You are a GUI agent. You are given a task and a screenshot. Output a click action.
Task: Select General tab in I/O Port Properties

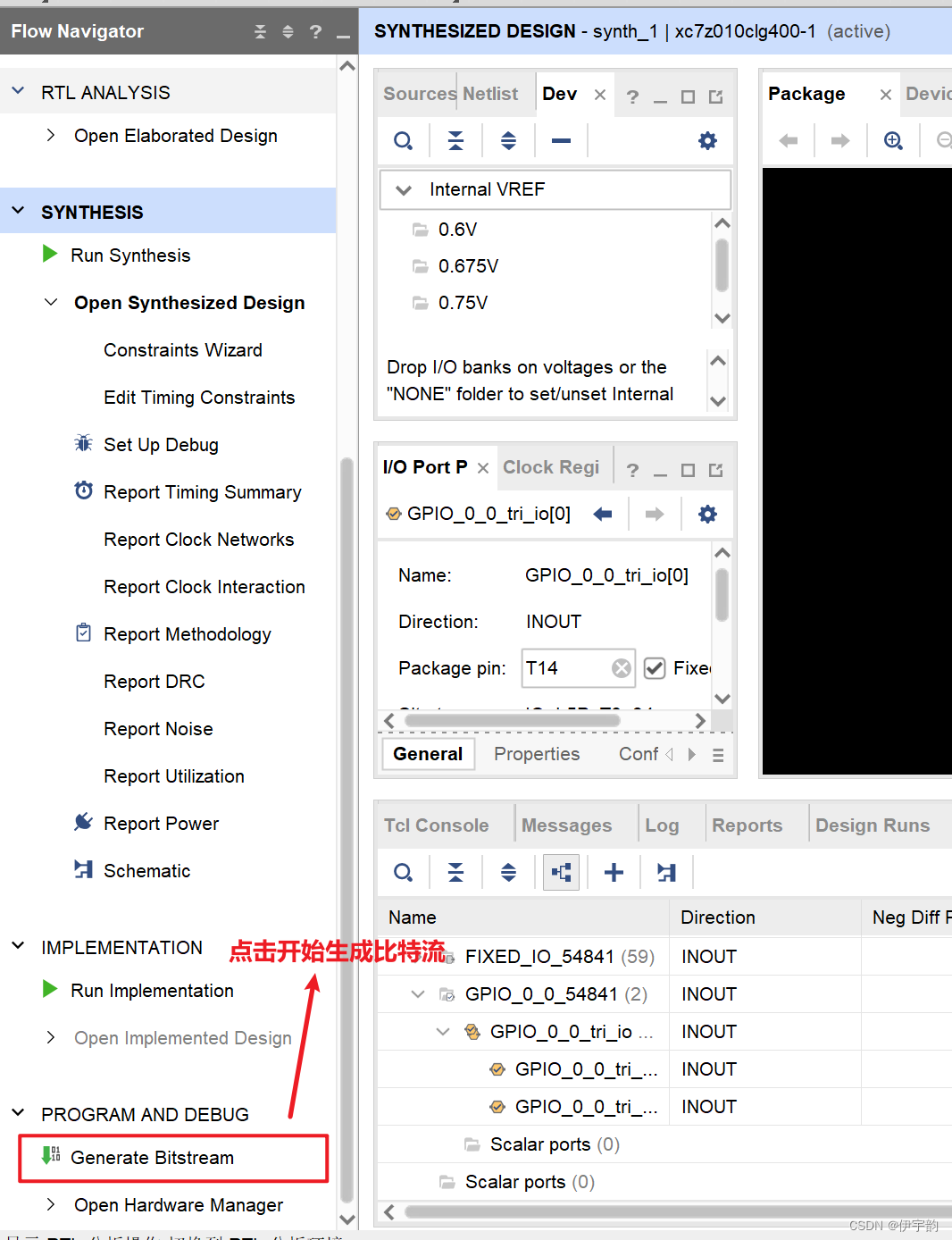tap(428, 754)
